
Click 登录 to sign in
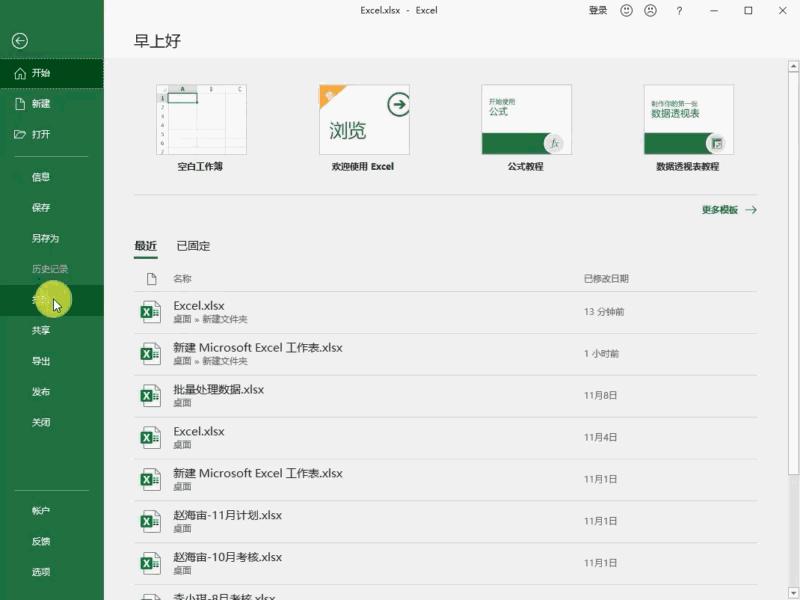[x=598, y=10]
